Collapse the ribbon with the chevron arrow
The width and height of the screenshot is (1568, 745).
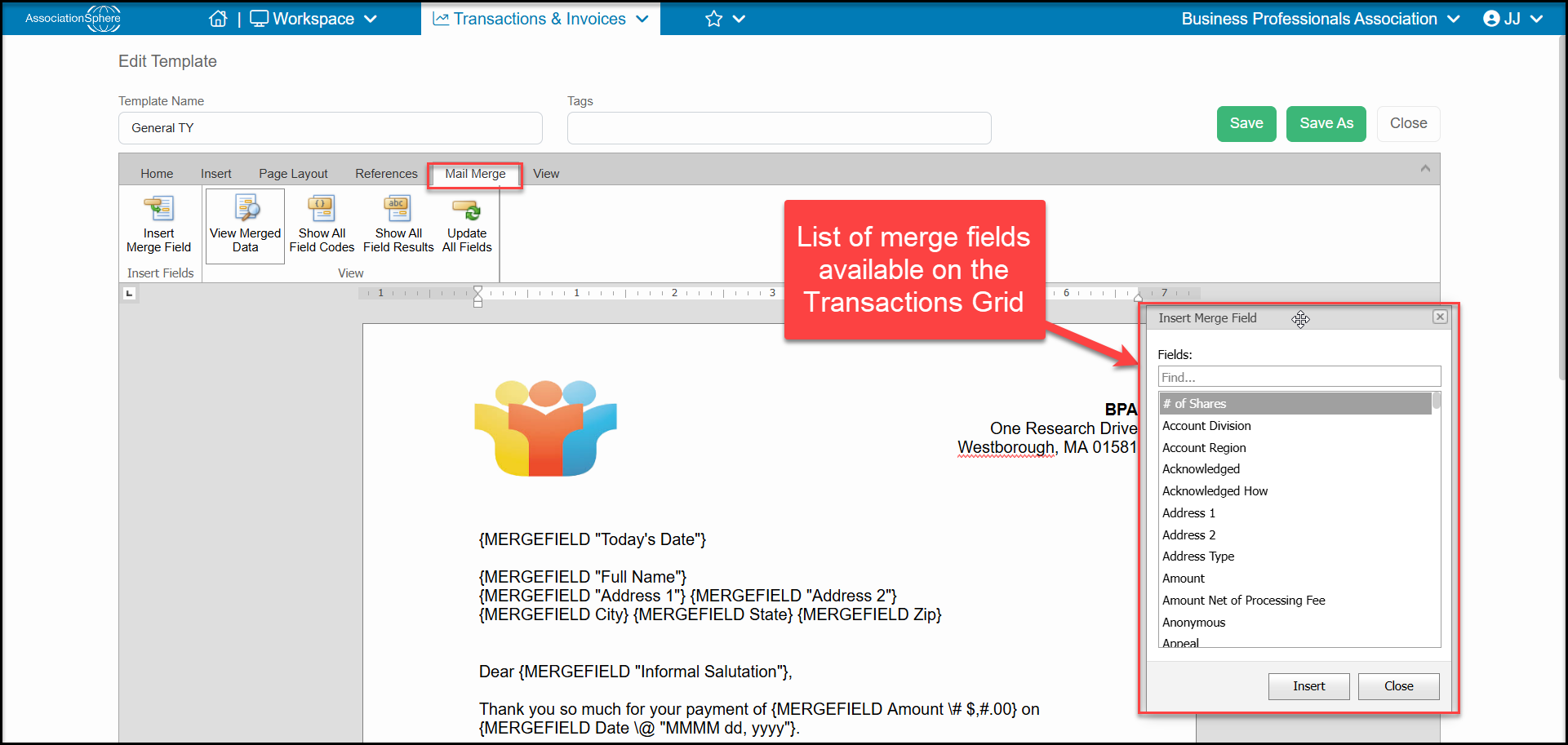1425,168
